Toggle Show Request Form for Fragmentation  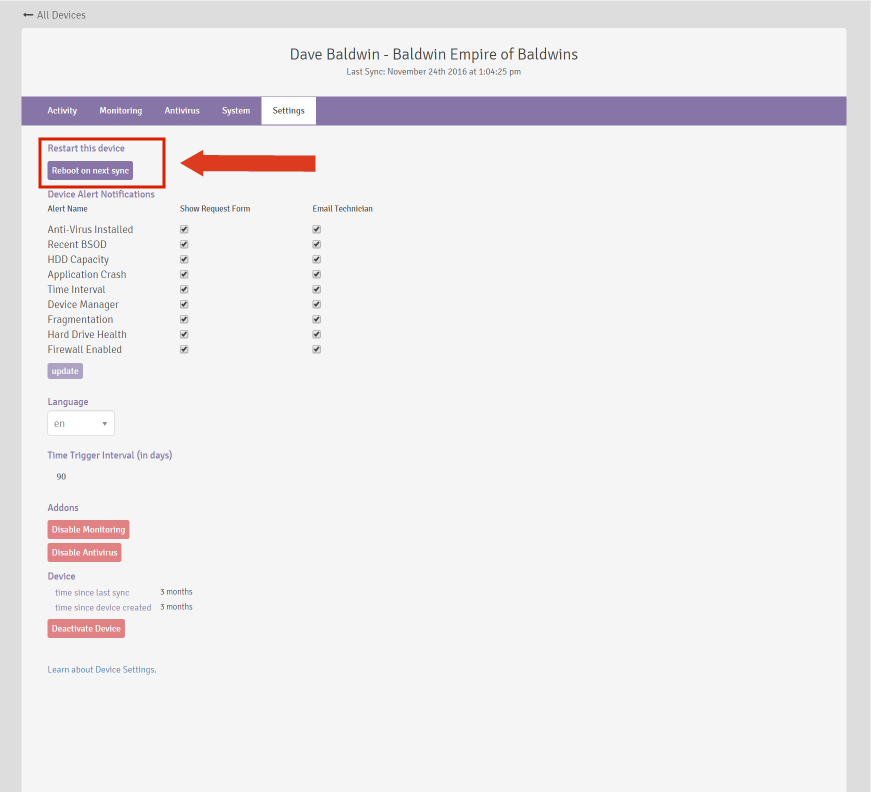184,319
